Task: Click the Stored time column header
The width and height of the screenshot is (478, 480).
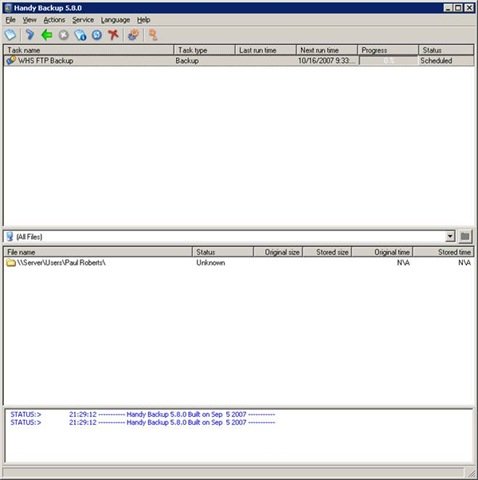Action: click(x=443, y=252)
